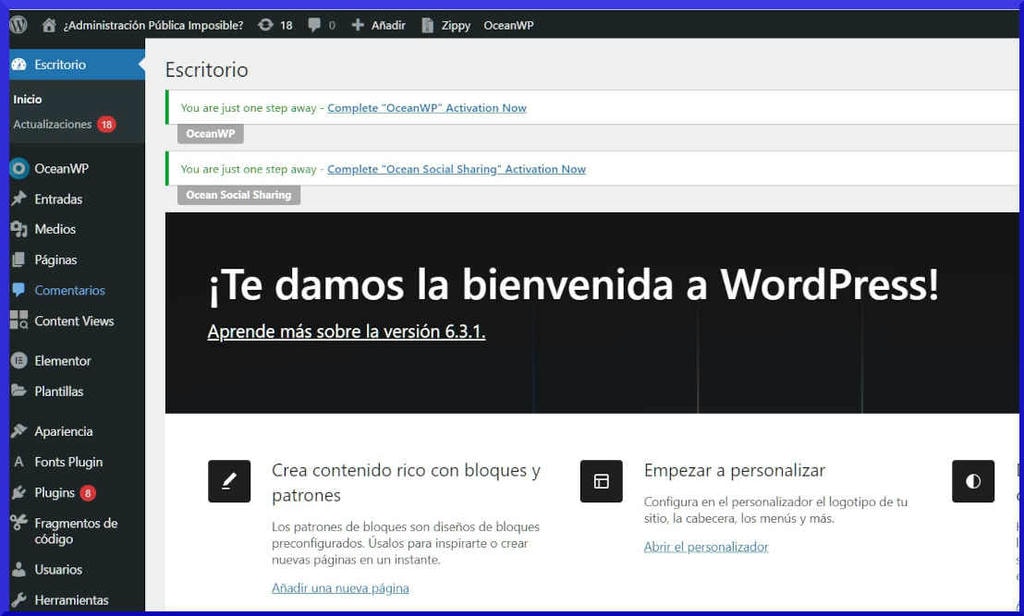The height and width of the screenshot is (616, 1024).
Task: Click Empezar a personalizar heading
Action: coord(735,470)
